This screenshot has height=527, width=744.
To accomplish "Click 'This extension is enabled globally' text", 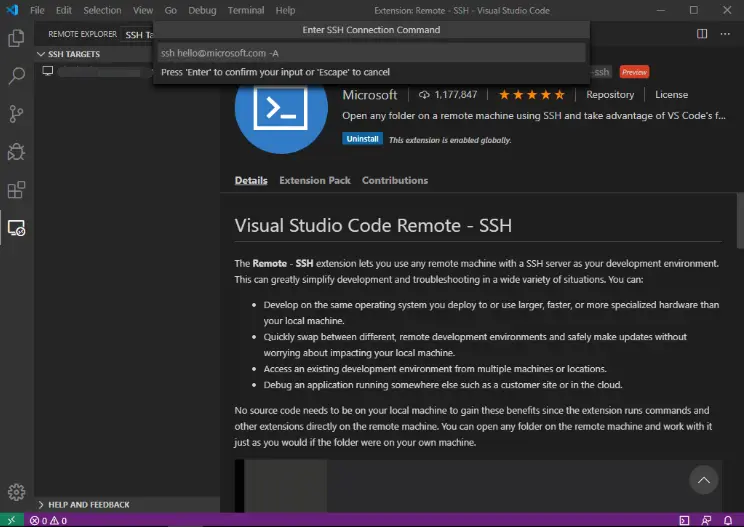I will point(450,140).
